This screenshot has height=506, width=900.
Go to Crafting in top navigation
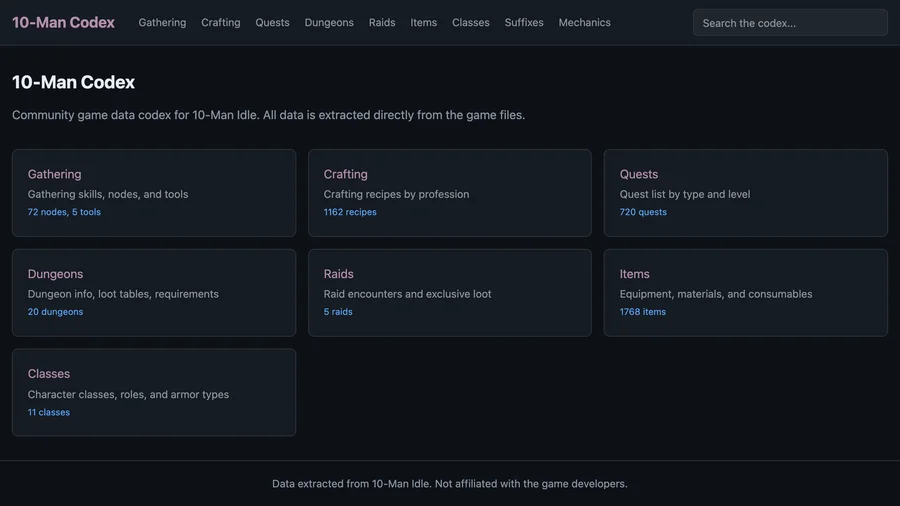click(220, 22)
